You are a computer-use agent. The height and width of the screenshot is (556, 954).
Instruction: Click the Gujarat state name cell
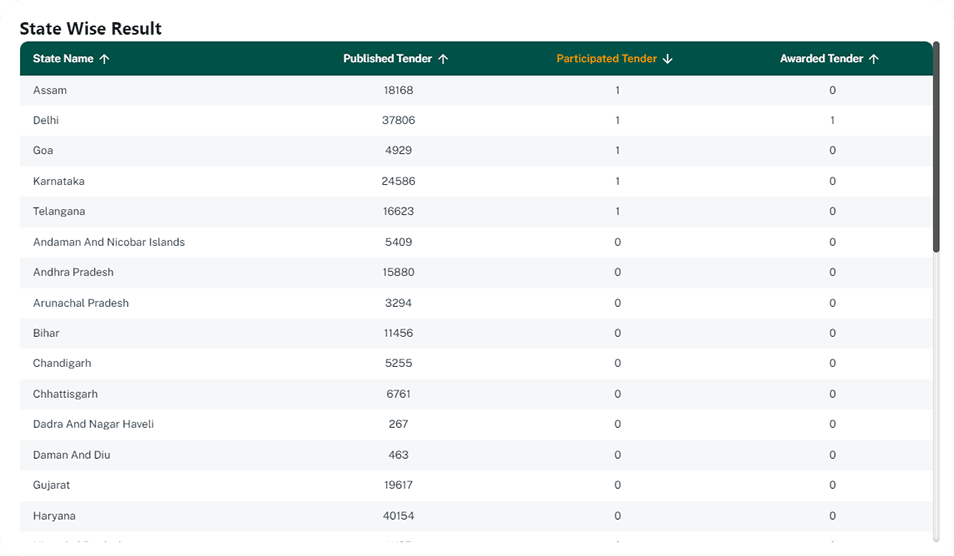coord(51,485)
